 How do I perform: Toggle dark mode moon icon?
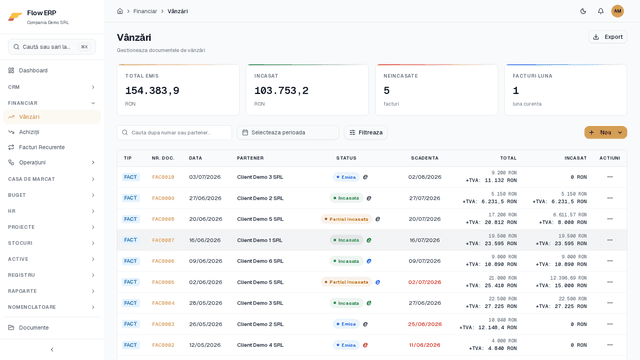click(583, 11)
